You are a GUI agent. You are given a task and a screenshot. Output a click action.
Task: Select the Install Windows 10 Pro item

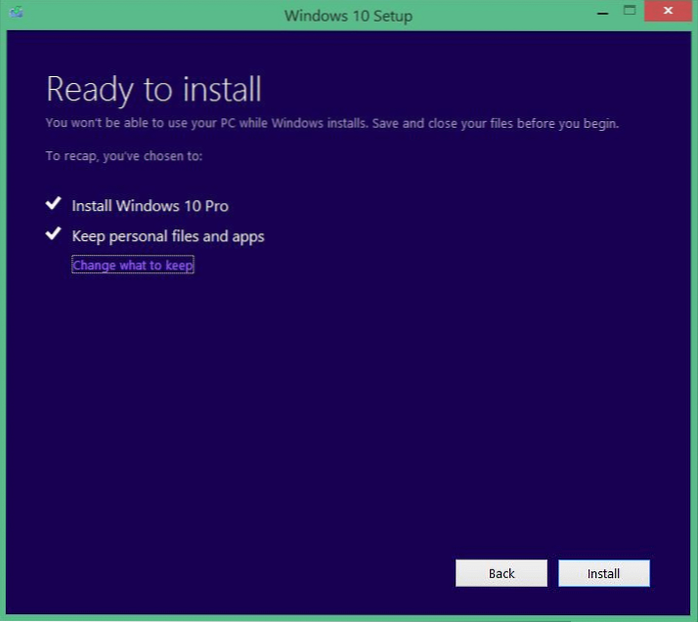[x=150, y=206]
